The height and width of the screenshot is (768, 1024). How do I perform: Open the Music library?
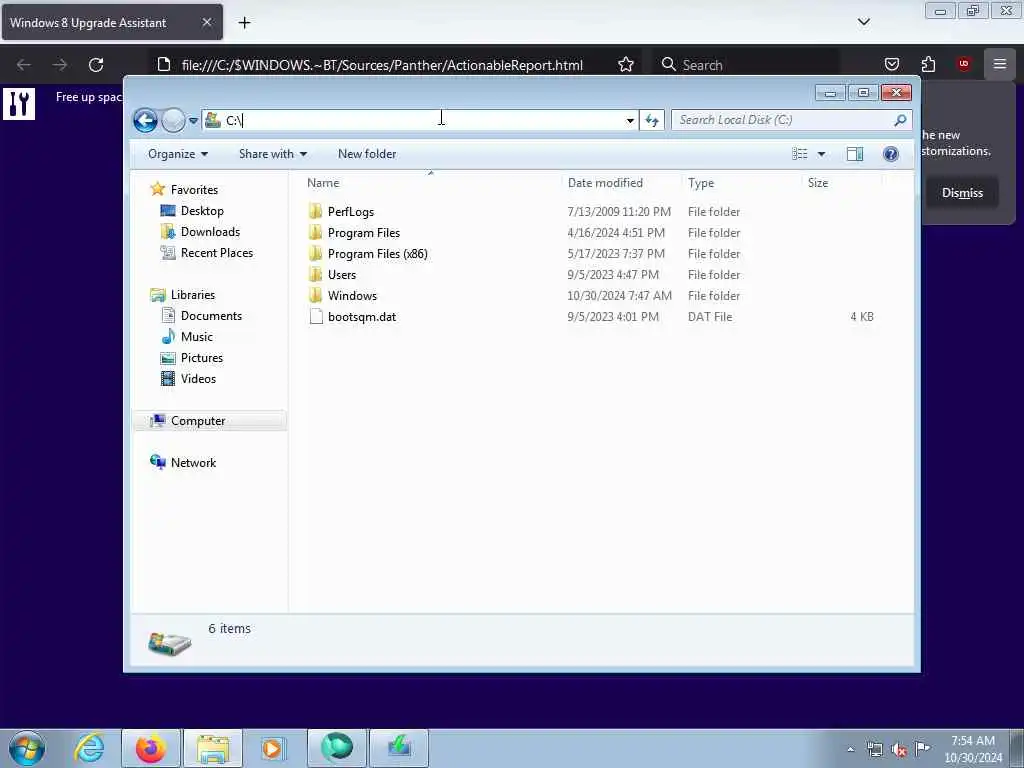coord(197,336)
